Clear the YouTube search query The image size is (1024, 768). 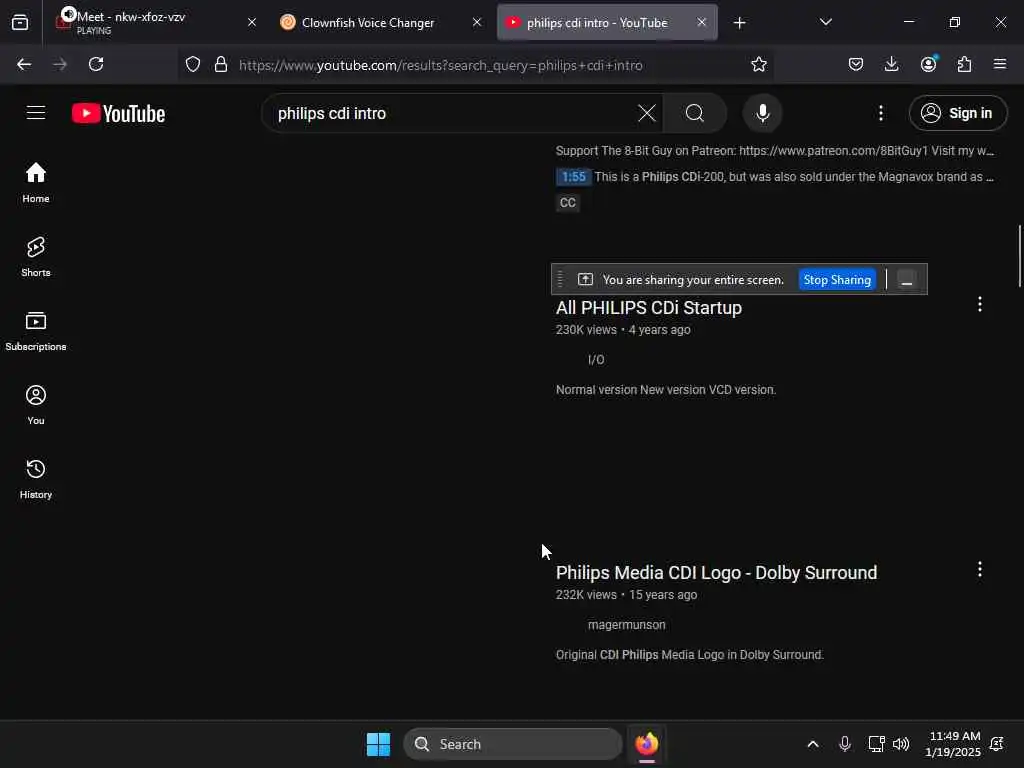coord(647,114)
